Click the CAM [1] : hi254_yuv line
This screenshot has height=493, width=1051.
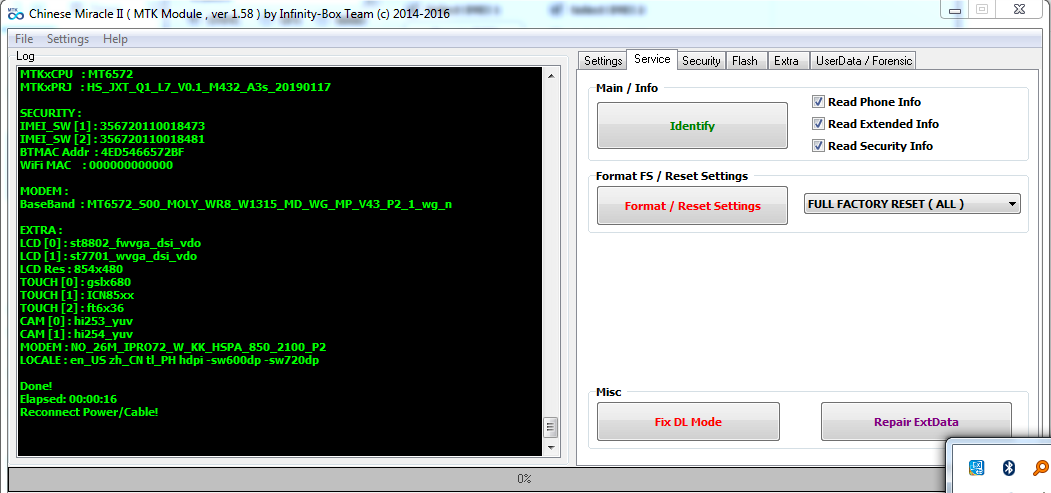(76, 334)
